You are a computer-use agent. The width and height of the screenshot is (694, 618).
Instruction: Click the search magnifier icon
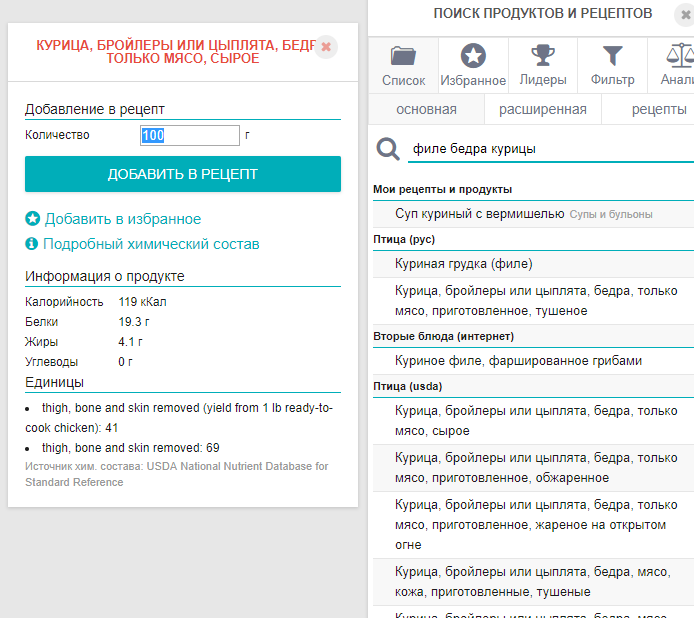coord(388,149)
